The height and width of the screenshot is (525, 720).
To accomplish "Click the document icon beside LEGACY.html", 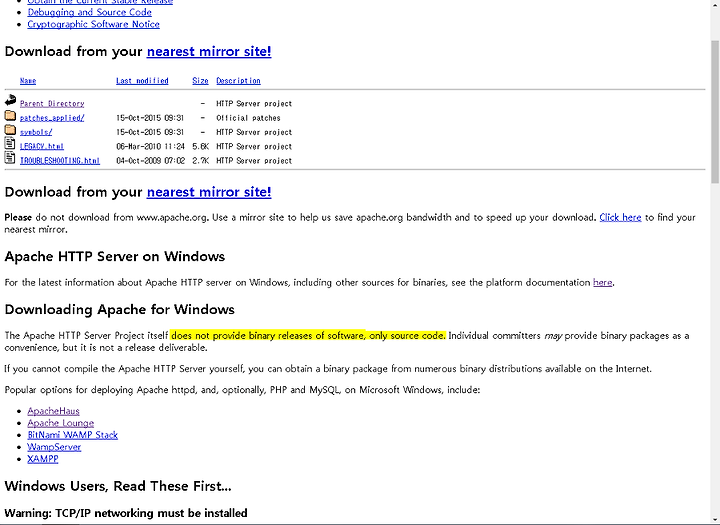I will pyautogui.click(x=10, y=143).
